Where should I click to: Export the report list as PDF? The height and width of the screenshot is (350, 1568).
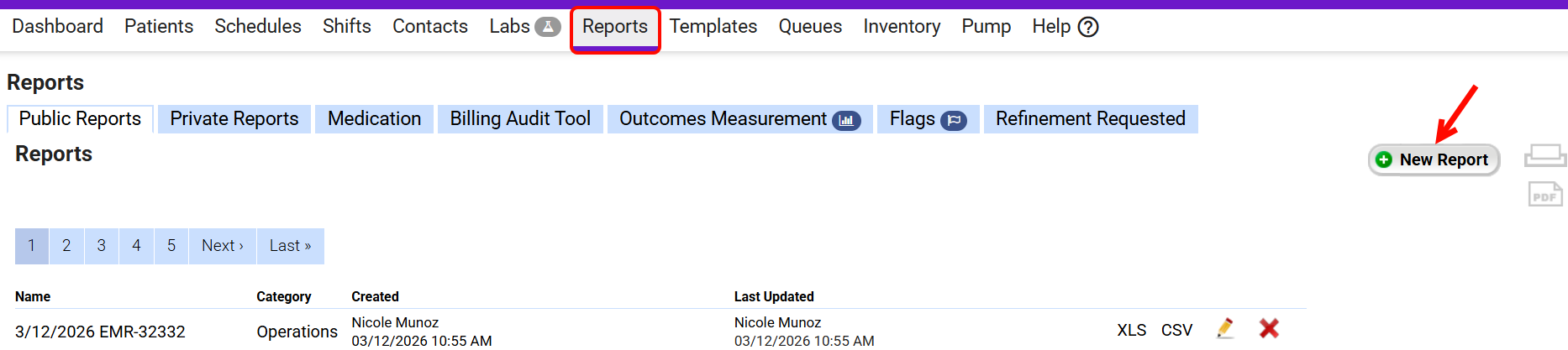1544,195
